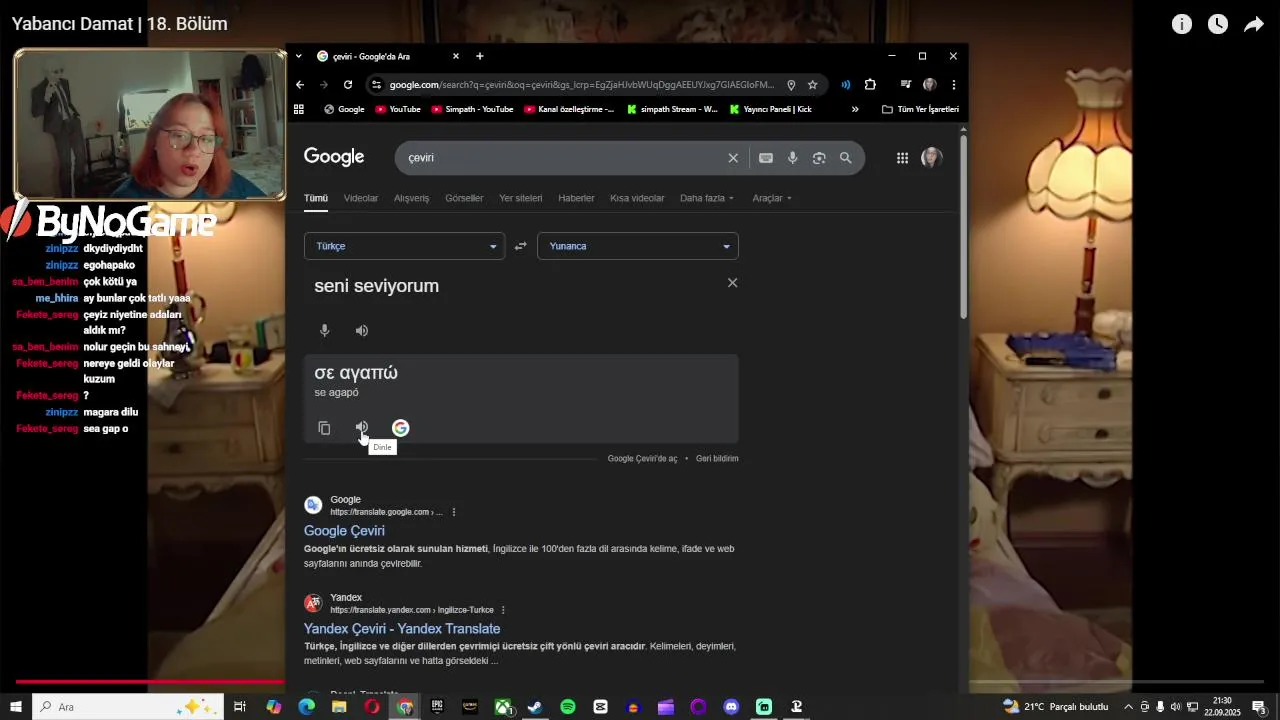Open Steam from the taskbar

click(x=535, y=707)
